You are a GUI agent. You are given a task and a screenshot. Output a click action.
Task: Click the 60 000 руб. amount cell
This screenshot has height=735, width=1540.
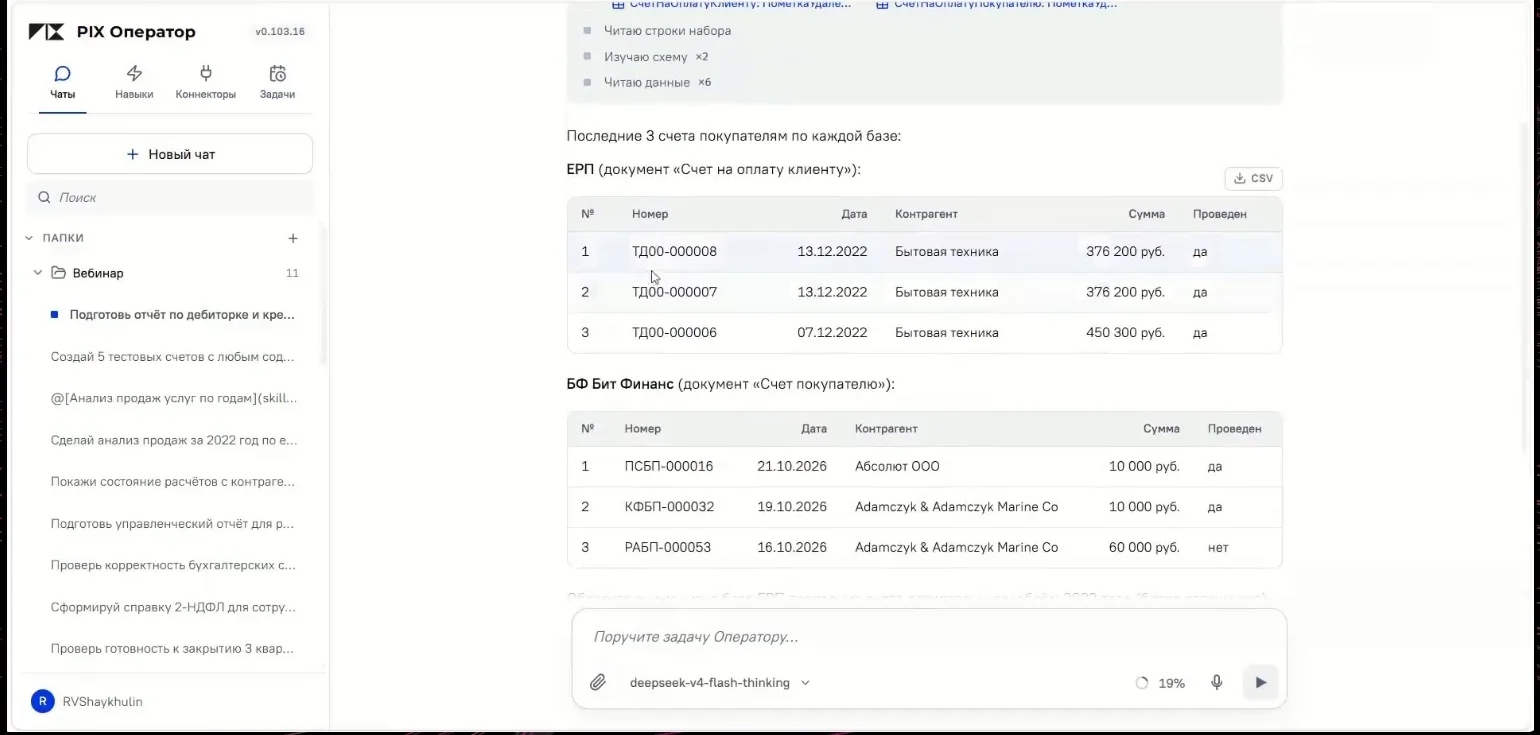(x=1144, y=548)
